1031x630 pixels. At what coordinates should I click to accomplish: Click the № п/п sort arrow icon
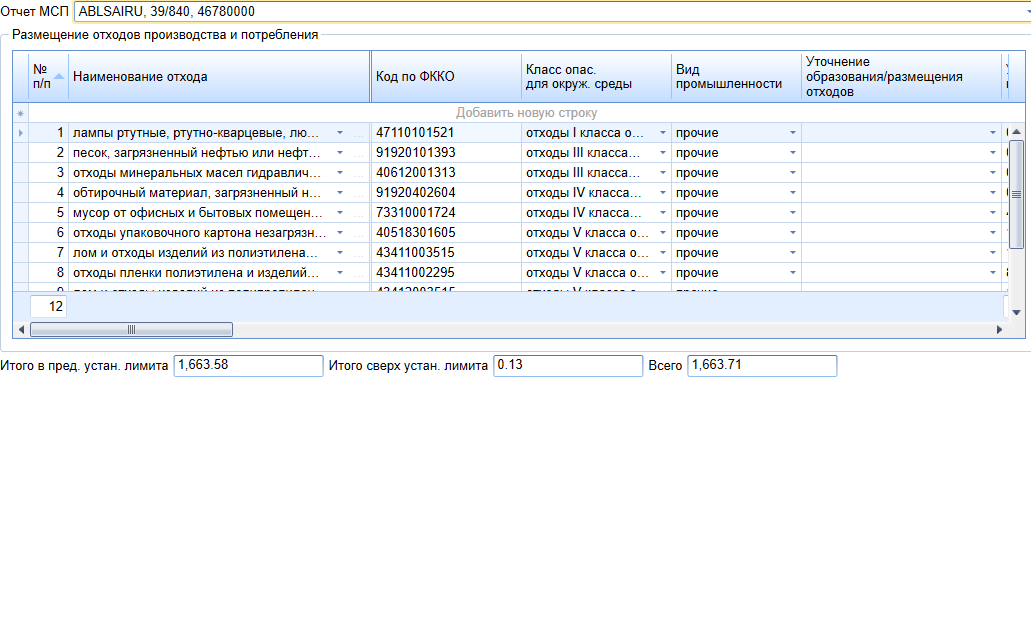[59, 76]
